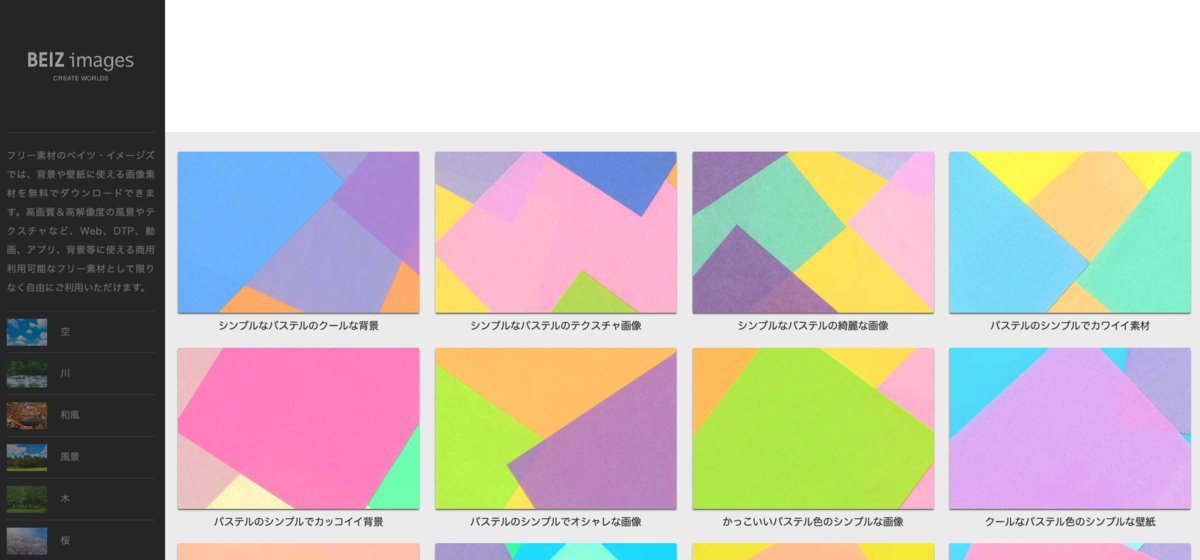The width and height of the screenshot is (1200, 560).
Task: Select the 桜 sidebar category label
Action: click(x=65, y=541)
